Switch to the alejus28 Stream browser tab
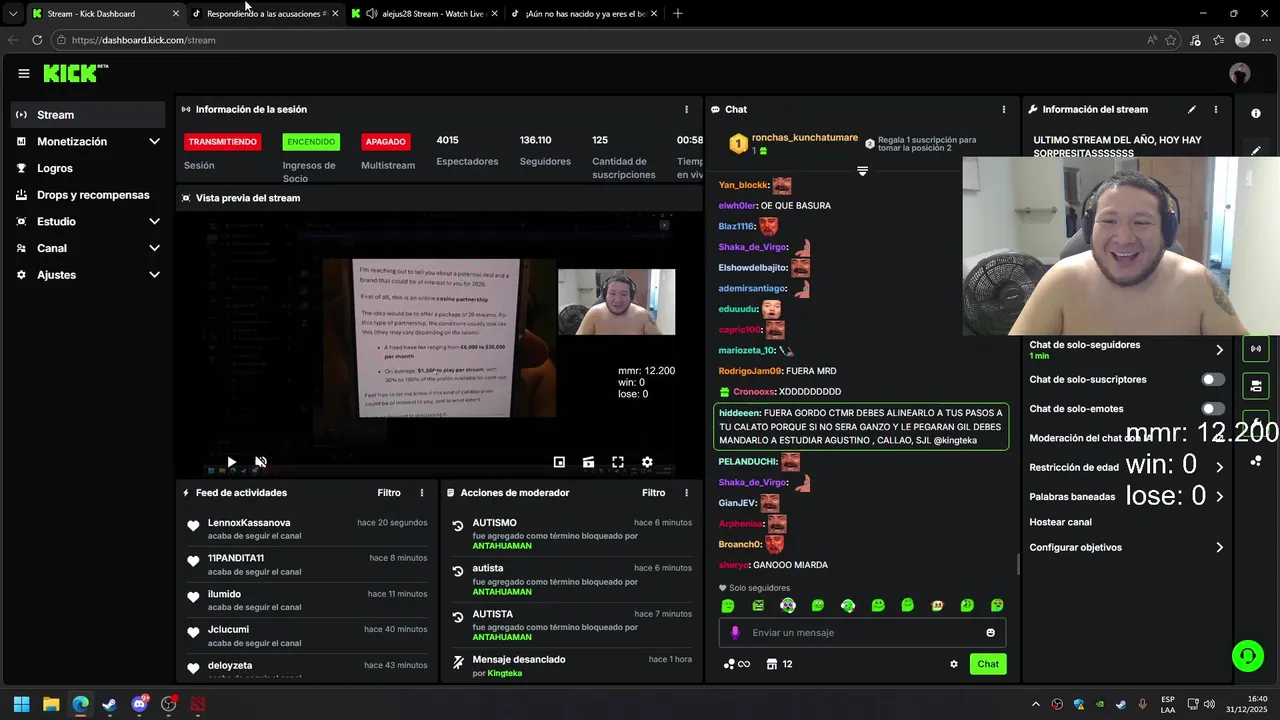1280x720 pixels. coord(424,14)
